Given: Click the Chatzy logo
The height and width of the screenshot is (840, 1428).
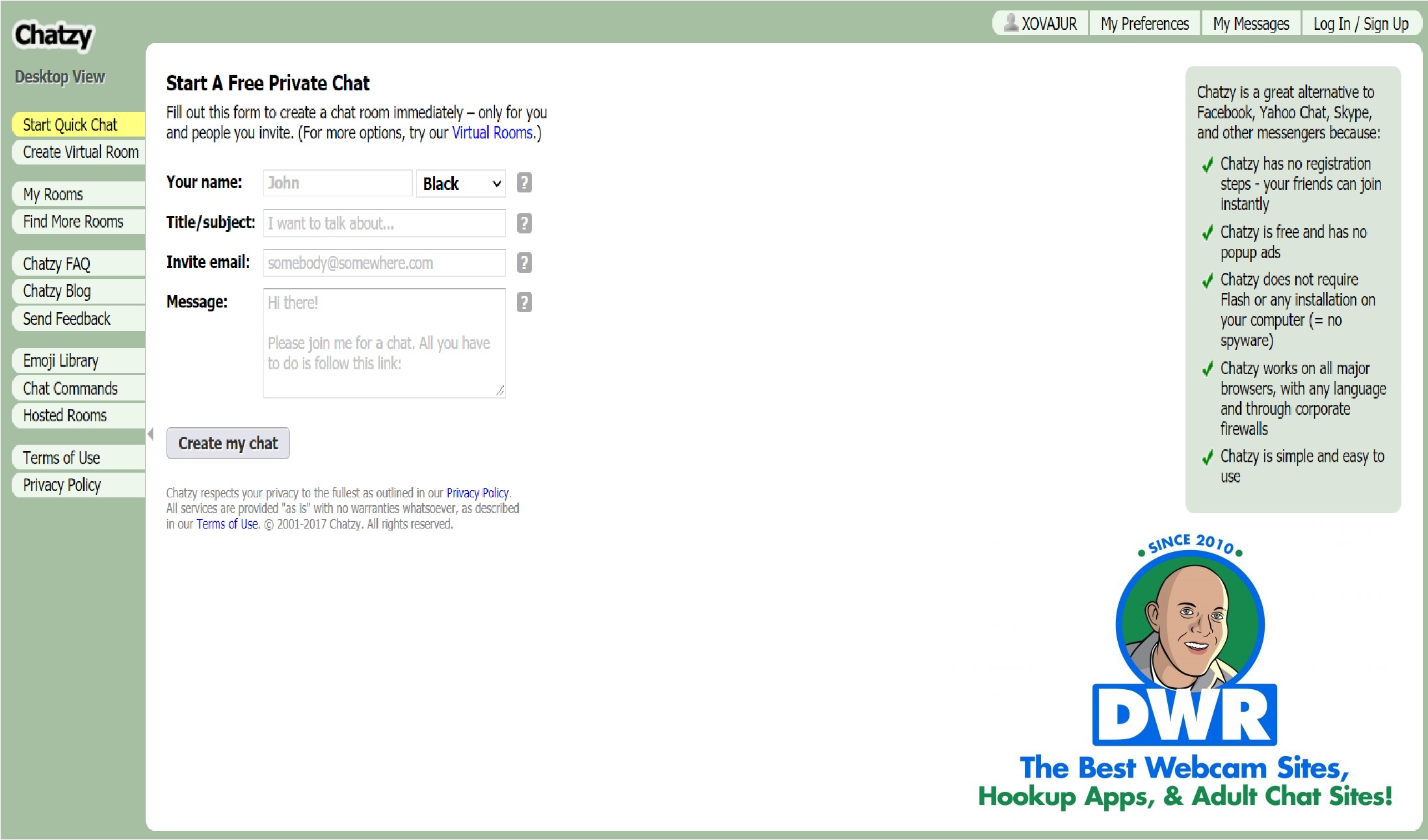Looking at the screenshot, I should 54,36.
